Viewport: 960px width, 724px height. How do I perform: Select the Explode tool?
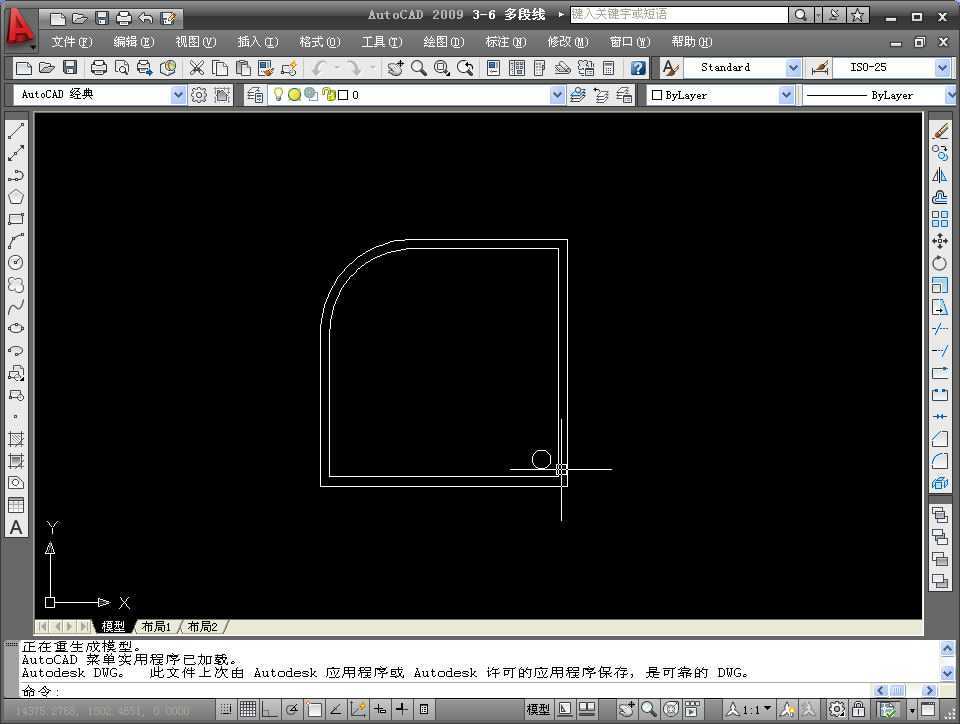tap(940, 483)
